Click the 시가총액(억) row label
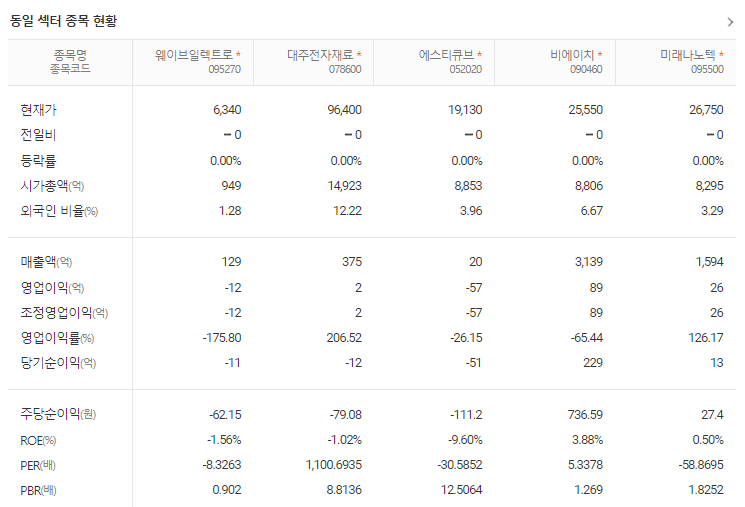This screenshot has height=507, width=745. pyautogui.click(x=52, y=186)
